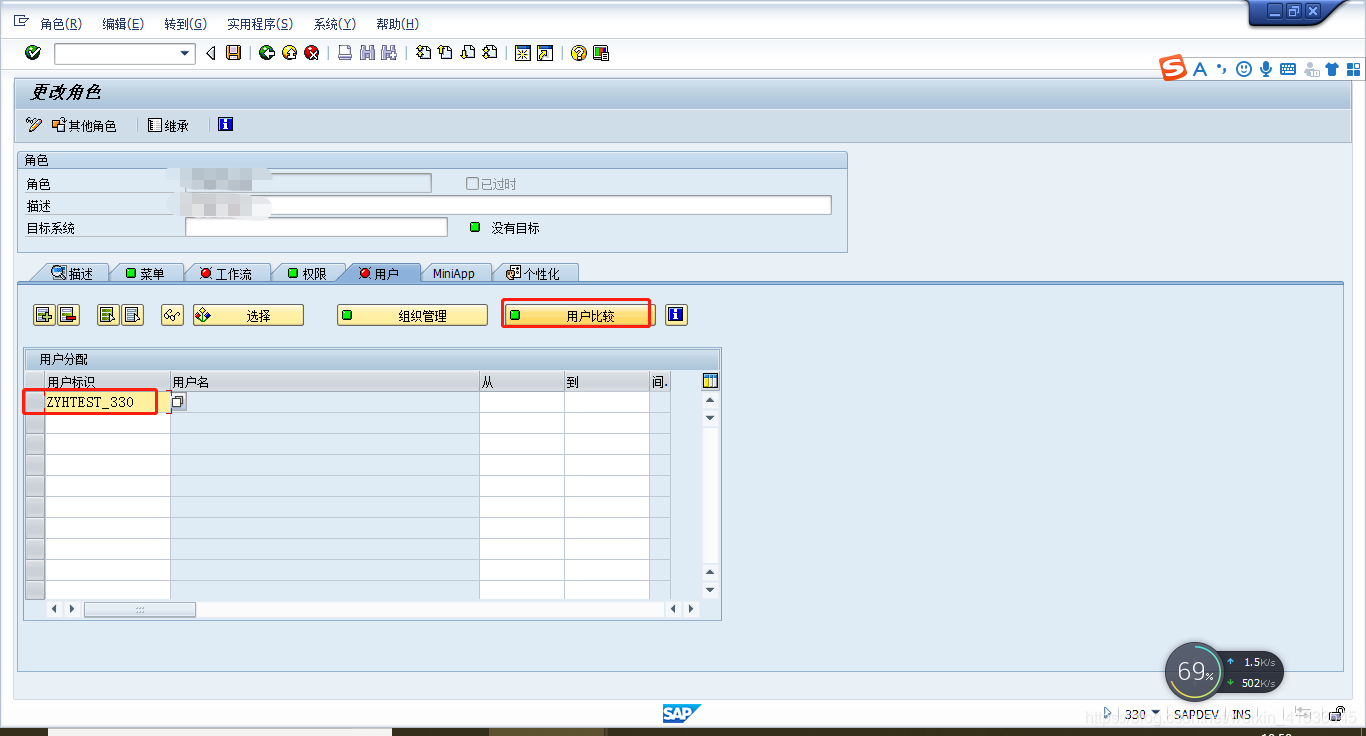Open the table column settings icon
This screenshot has height=736, width=1366.
tap(710, 381)
